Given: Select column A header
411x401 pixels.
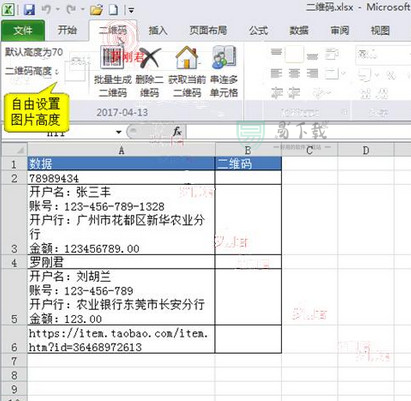Looking at the screenshot, I should point(121,150).
